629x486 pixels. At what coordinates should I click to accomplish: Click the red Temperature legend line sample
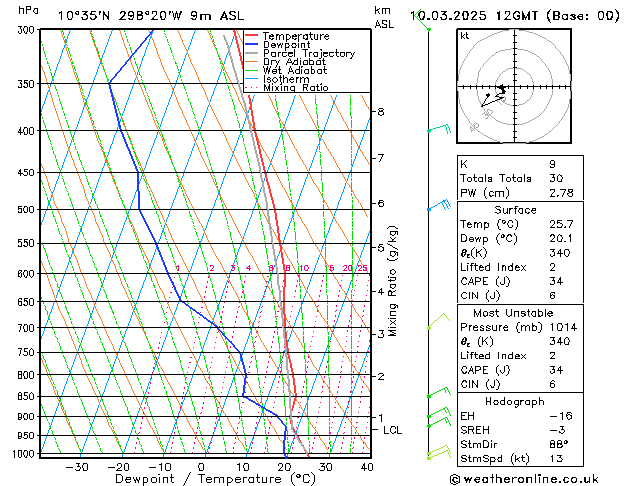pos(251,36)
